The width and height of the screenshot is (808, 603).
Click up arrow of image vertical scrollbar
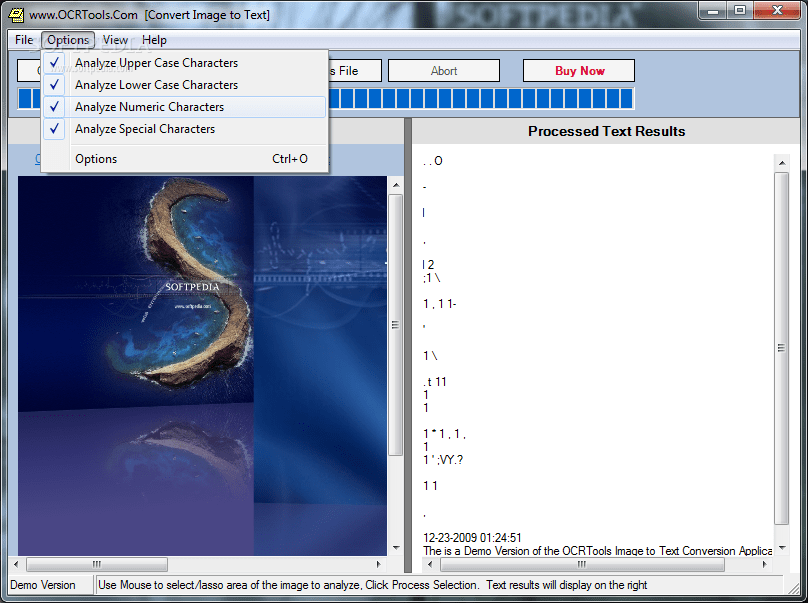coord(396,185)
